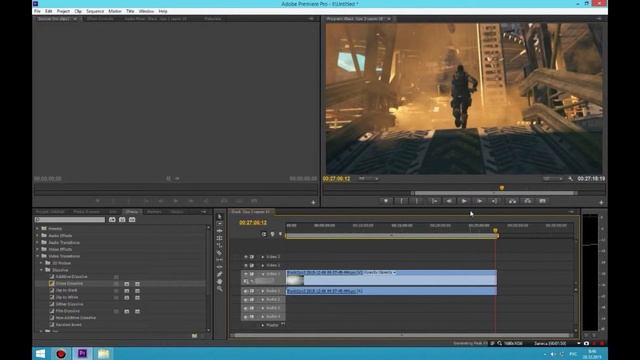This screenshot has height=360, width=640.
Task: Open the File menu
Action: (x=37, y=11)
